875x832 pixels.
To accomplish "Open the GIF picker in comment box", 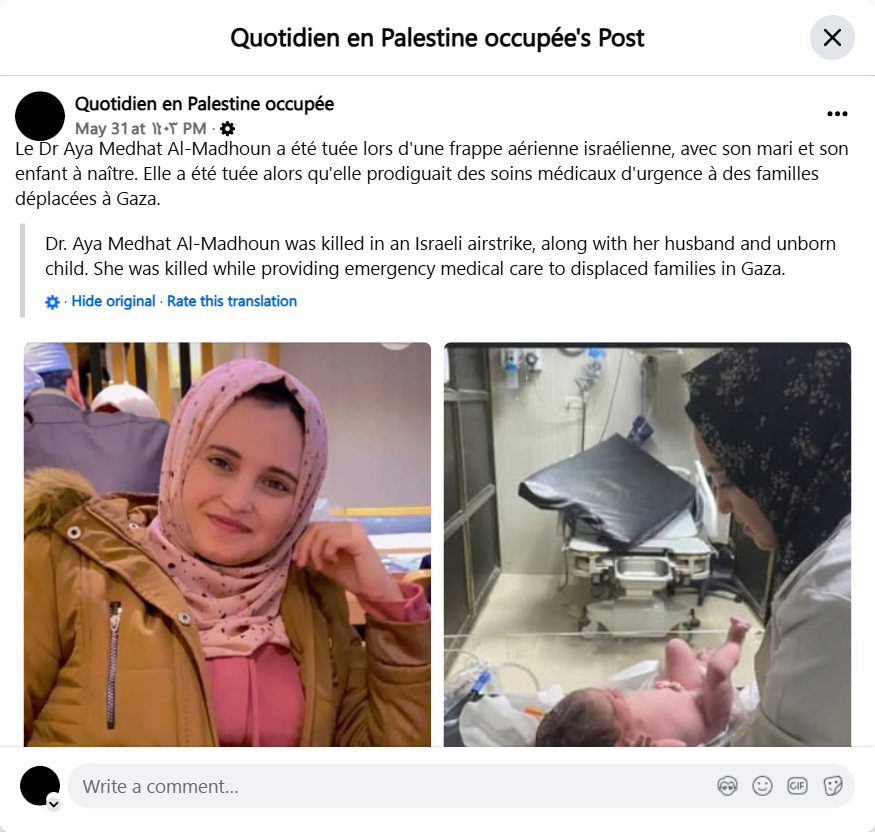I will [x=797, y=786].
